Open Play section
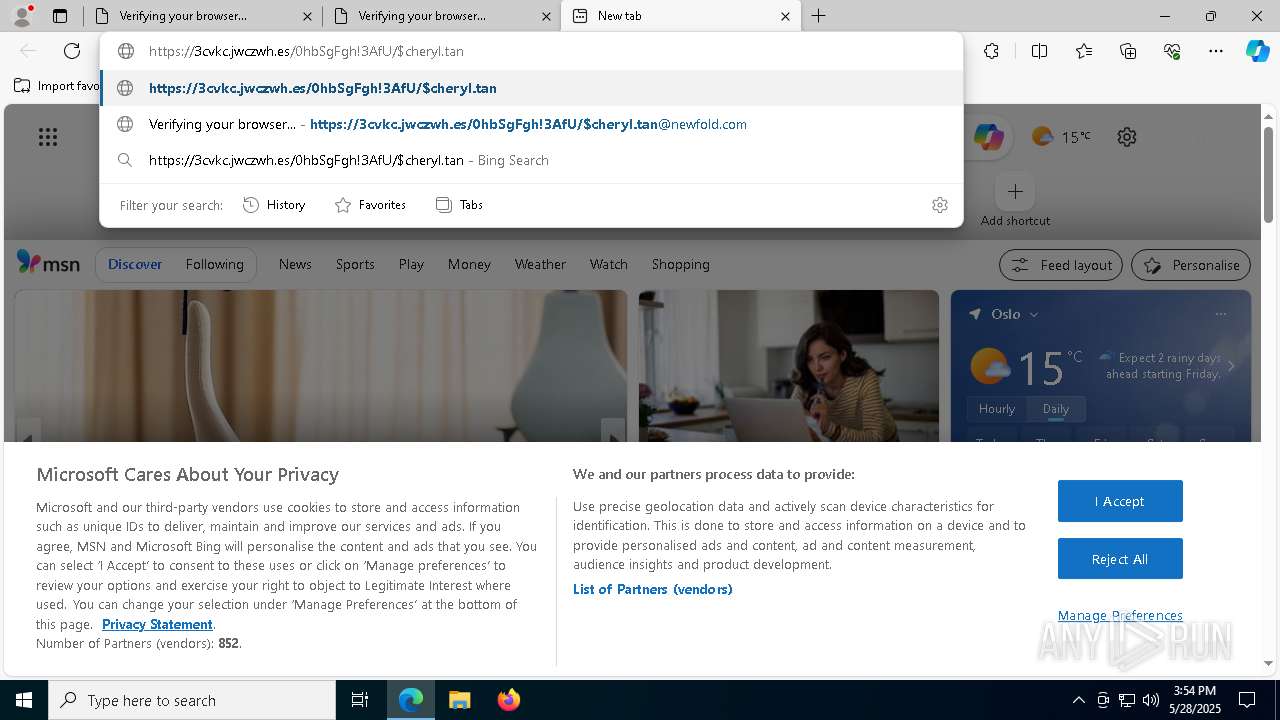1280x720 pixels. click(411, 264)
